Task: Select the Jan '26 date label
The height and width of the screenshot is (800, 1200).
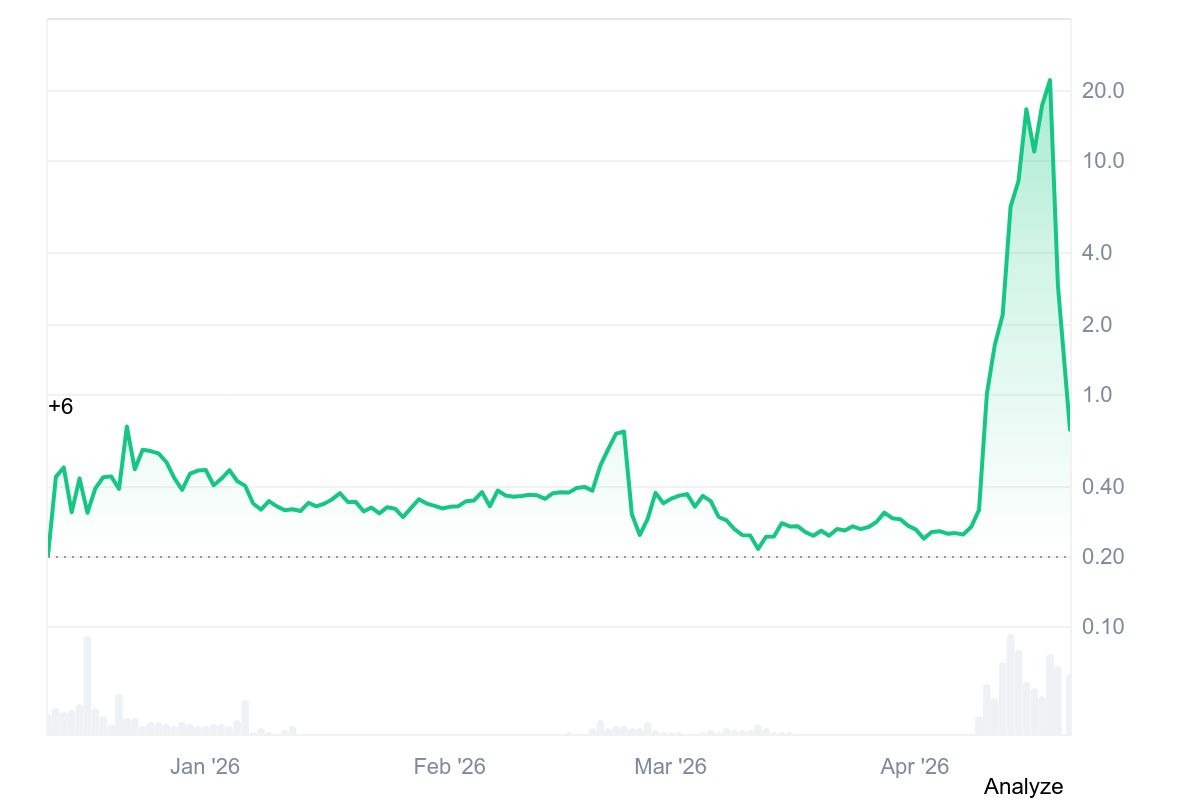Action: pyautogui.click(x=205, y=767)
